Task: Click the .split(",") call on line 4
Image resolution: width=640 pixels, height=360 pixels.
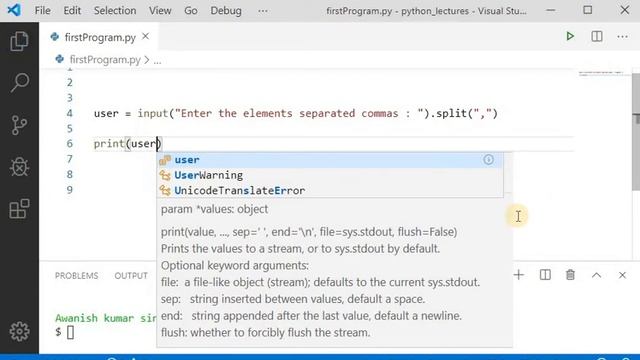Action: (x=464, y=113)
